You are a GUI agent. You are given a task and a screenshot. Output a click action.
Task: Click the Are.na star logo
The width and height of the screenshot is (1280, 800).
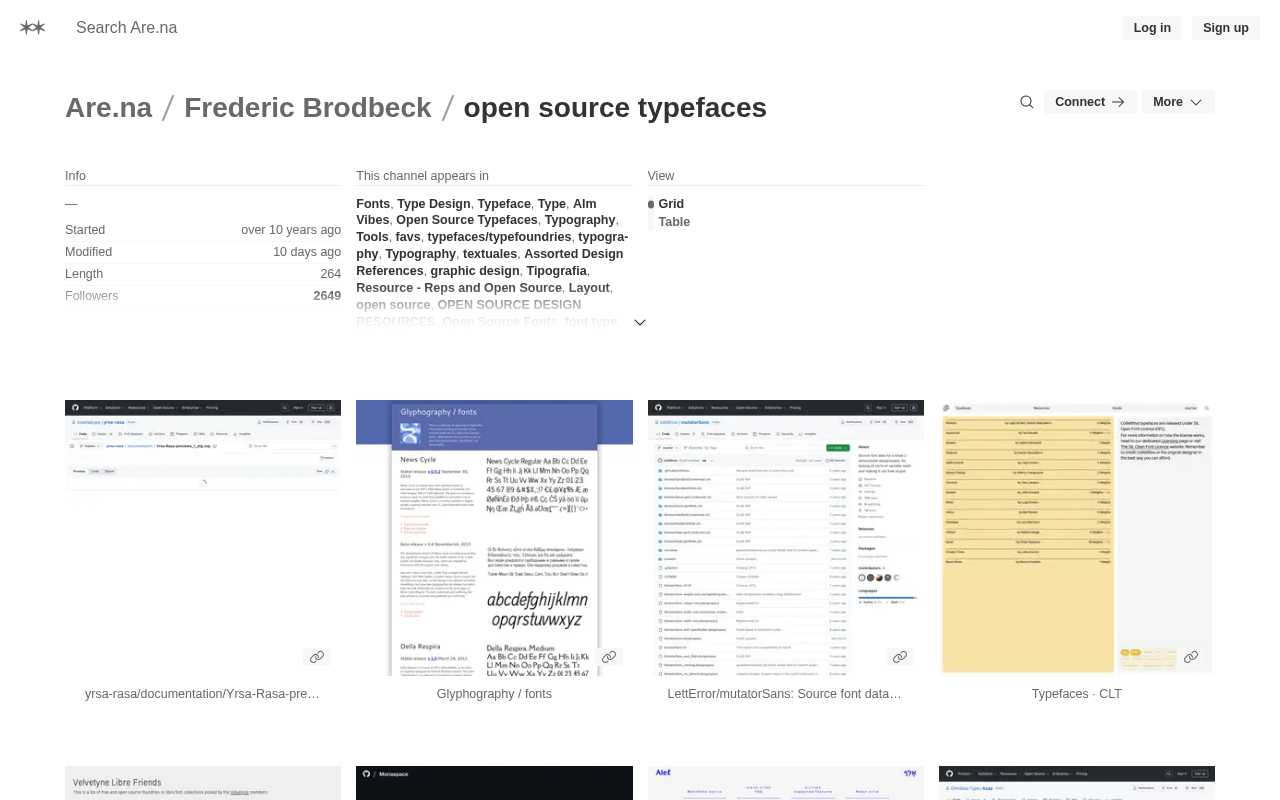click(x=32, y=27)
